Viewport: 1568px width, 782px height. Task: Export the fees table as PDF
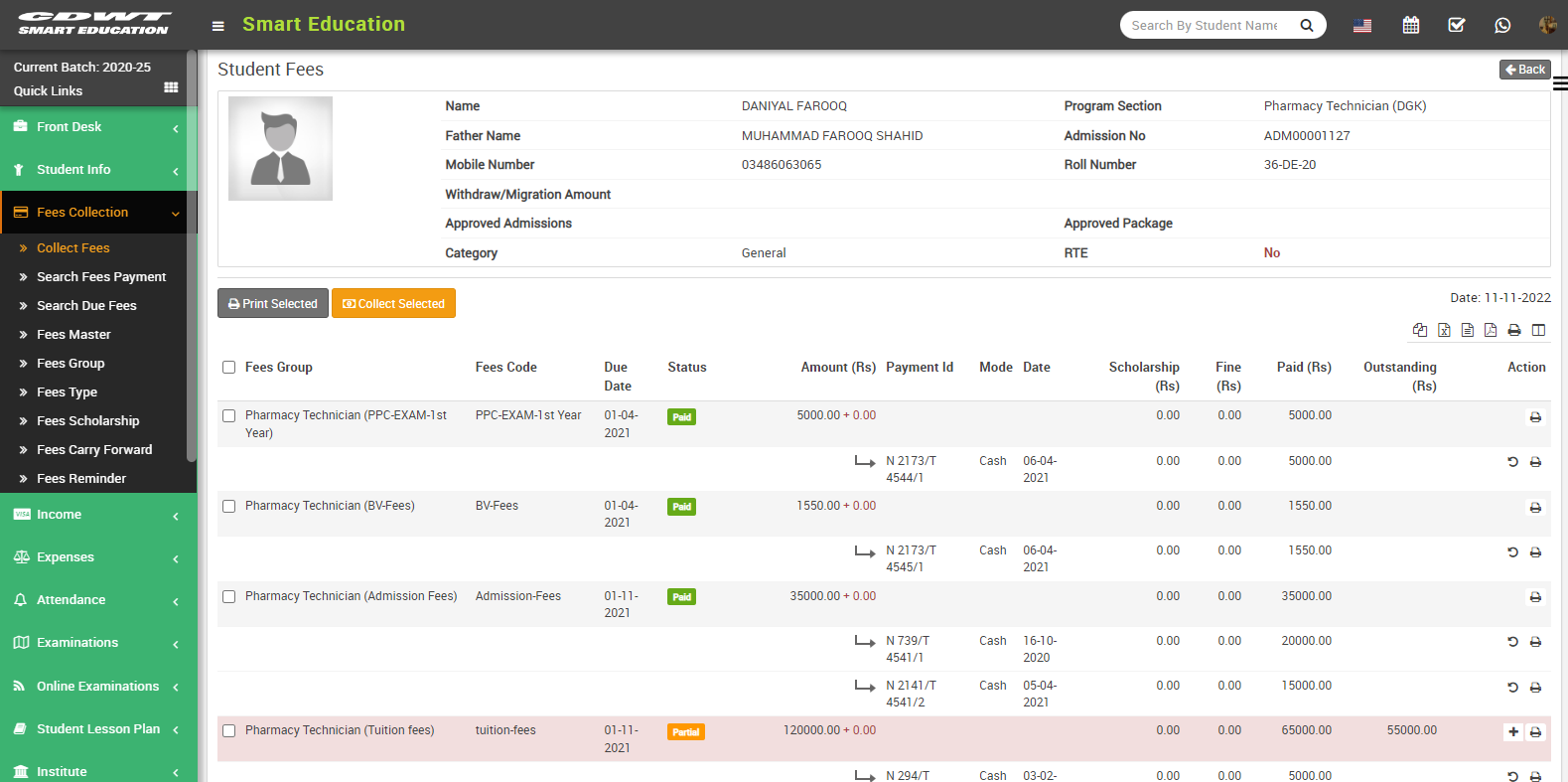[1491, 330]
